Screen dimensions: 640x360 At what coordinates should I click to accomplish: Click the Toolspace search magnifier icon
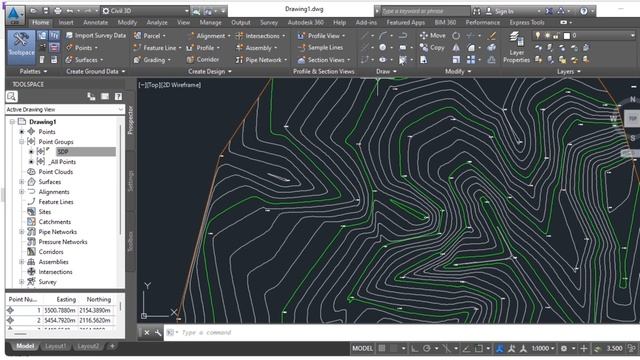coord(11,96)
